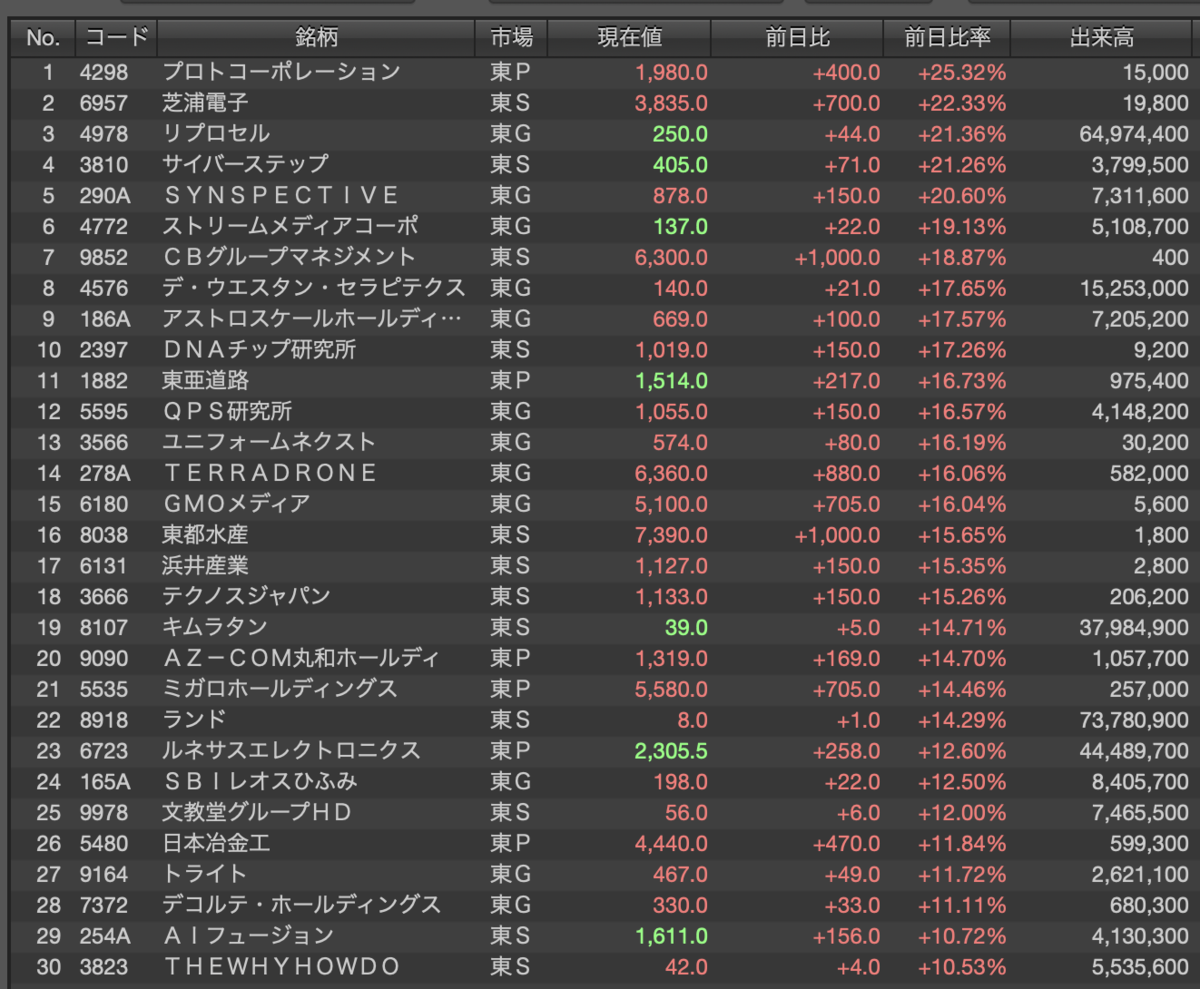Click change rate +12.60%
Screen dimensions: 1200x989
click(x=962, y=751)
